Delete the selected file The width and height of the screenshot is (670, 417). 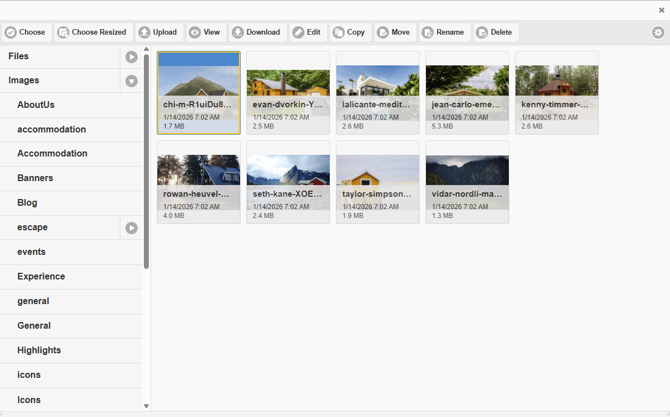496,32
